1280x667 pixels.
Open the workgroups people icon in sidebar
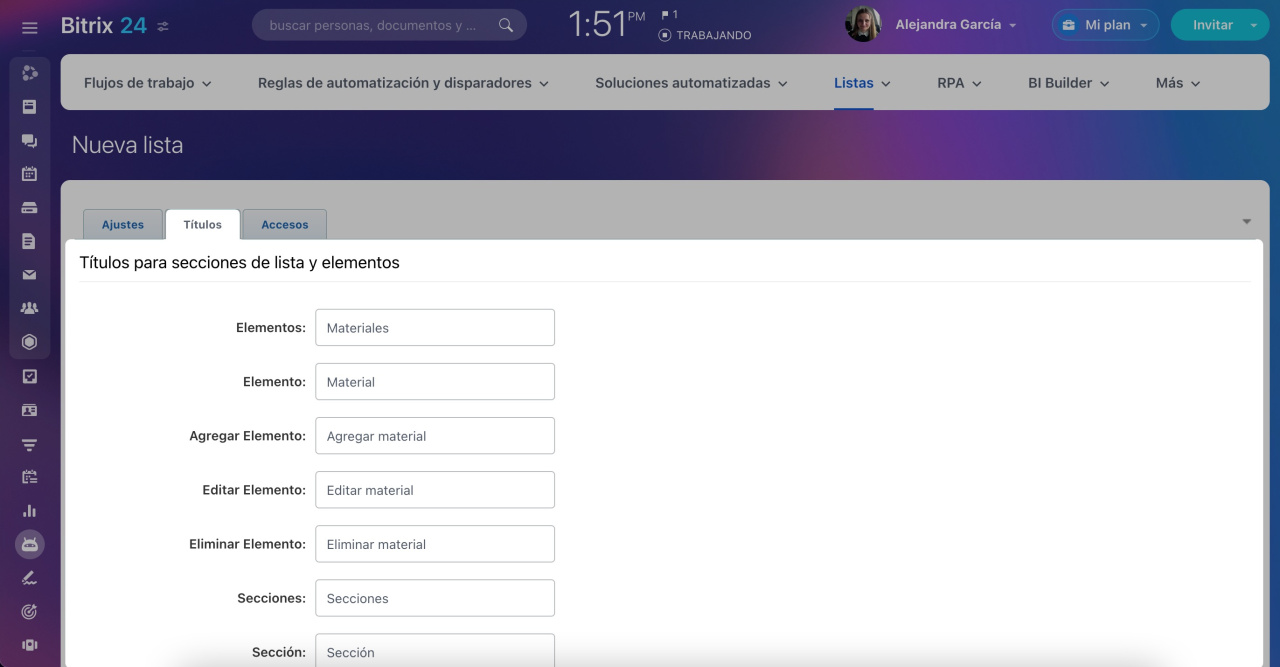click(x=29, y=308)
